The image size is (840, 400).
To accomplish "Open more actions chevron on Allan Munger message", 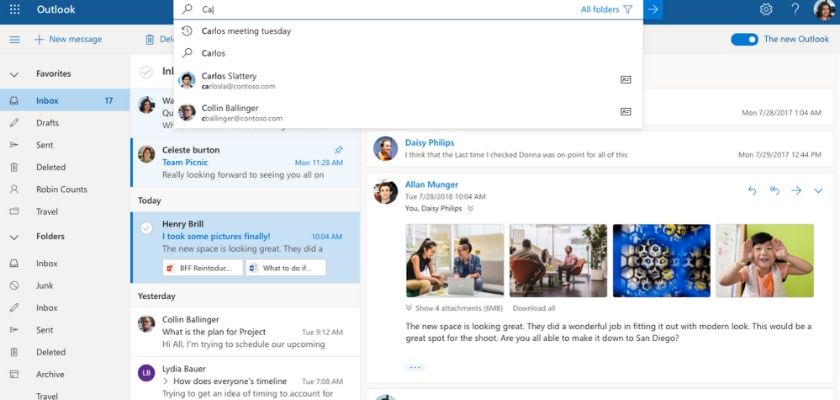I will click(x=818, y=191).
